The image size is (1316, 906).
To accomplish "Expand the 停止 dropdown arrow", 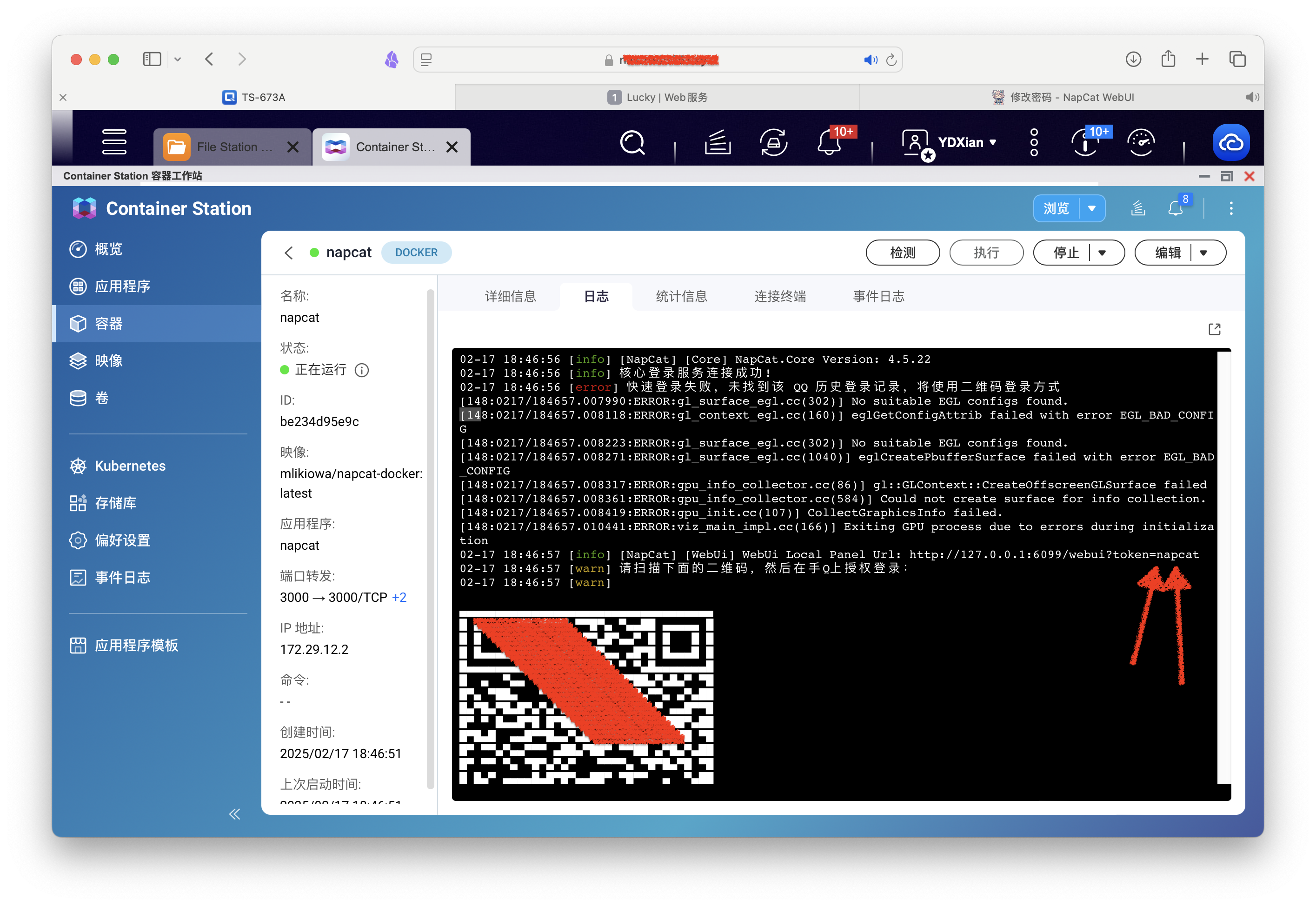I will [x=1102, y=253].
